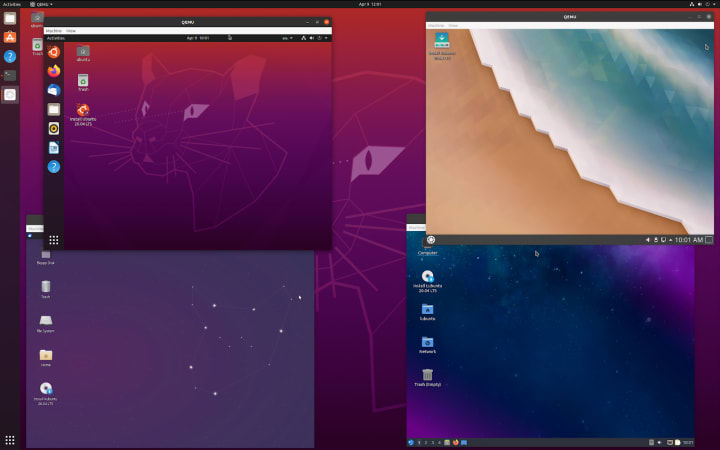Open the Xubuntu Home folder desktop icon
This screenshot has height=450, width=720.
pos(45,358)
